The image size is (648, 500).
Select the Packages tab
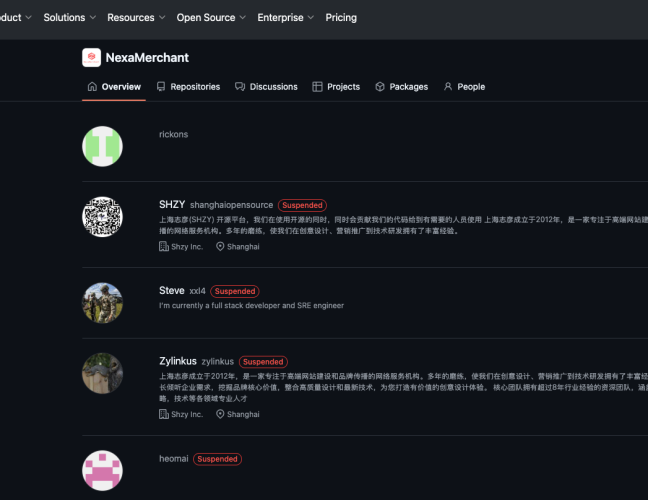(x=401, y=87)
